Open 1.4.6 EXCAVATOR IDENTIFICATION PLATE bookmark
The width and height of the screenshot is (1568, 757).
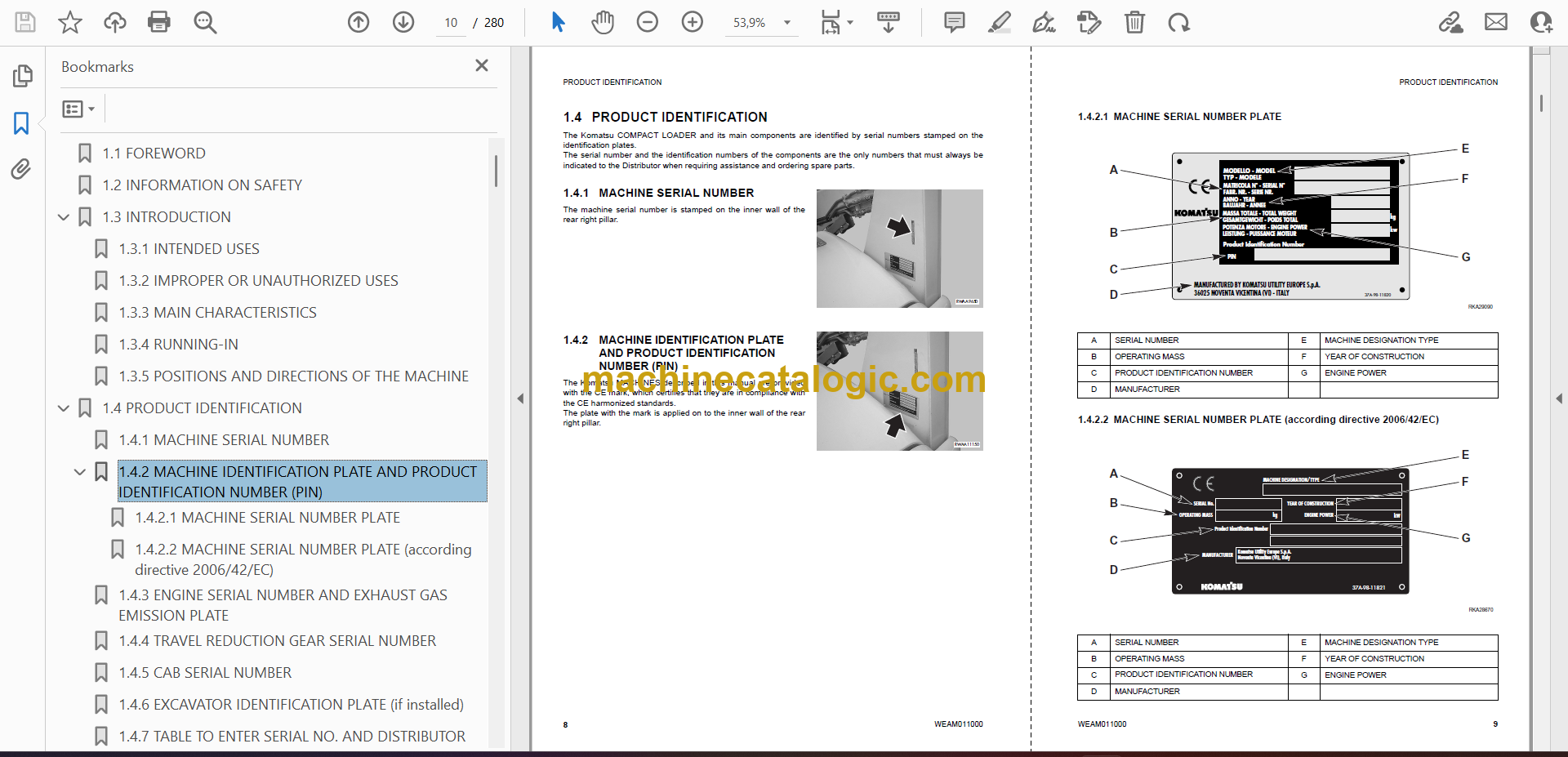pyautogui.click(x=291, y=705)
